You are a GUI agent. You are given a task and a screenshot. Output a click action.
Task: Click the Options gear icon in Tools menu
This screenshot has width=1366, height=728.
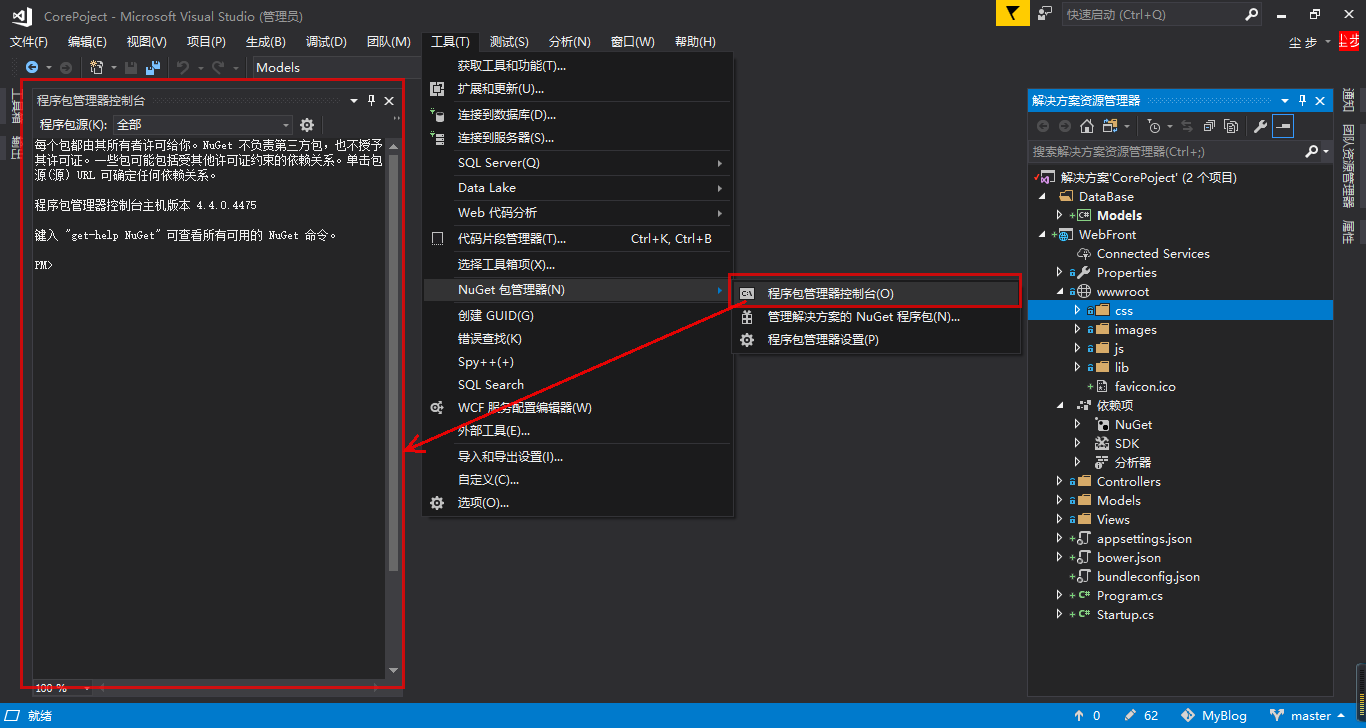pyautogui.click(x=437, y=503)
